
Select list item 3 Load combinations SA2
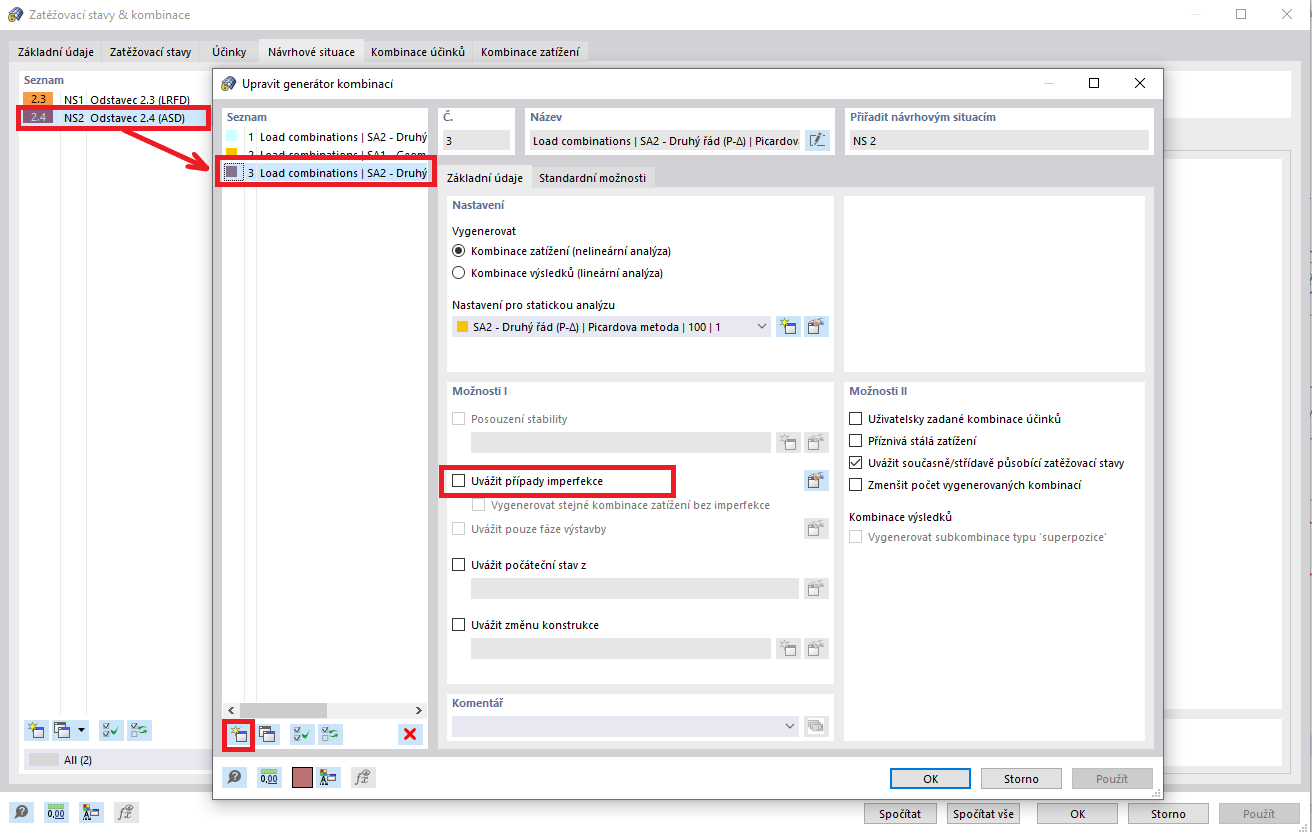326,173
